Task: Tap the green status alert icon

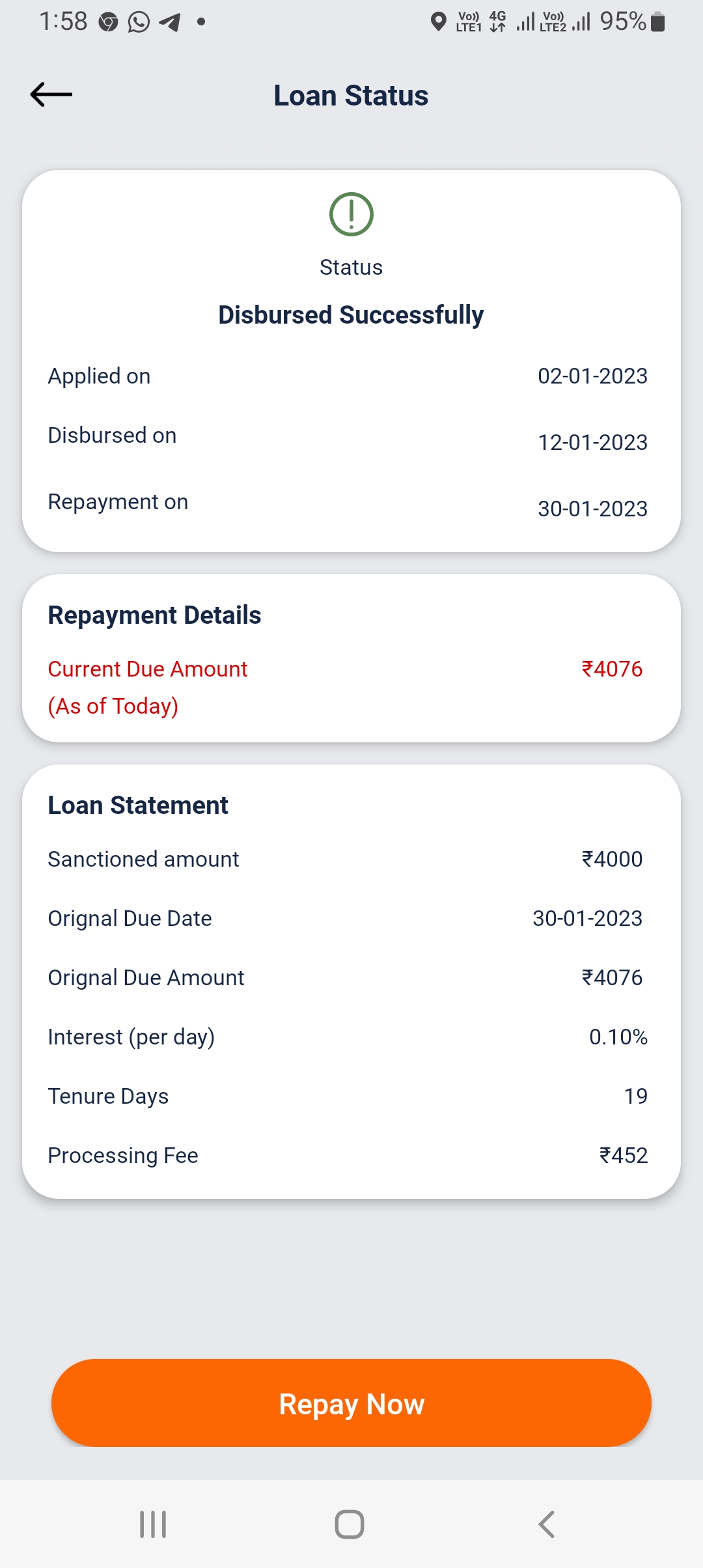Action: [351, 214]
